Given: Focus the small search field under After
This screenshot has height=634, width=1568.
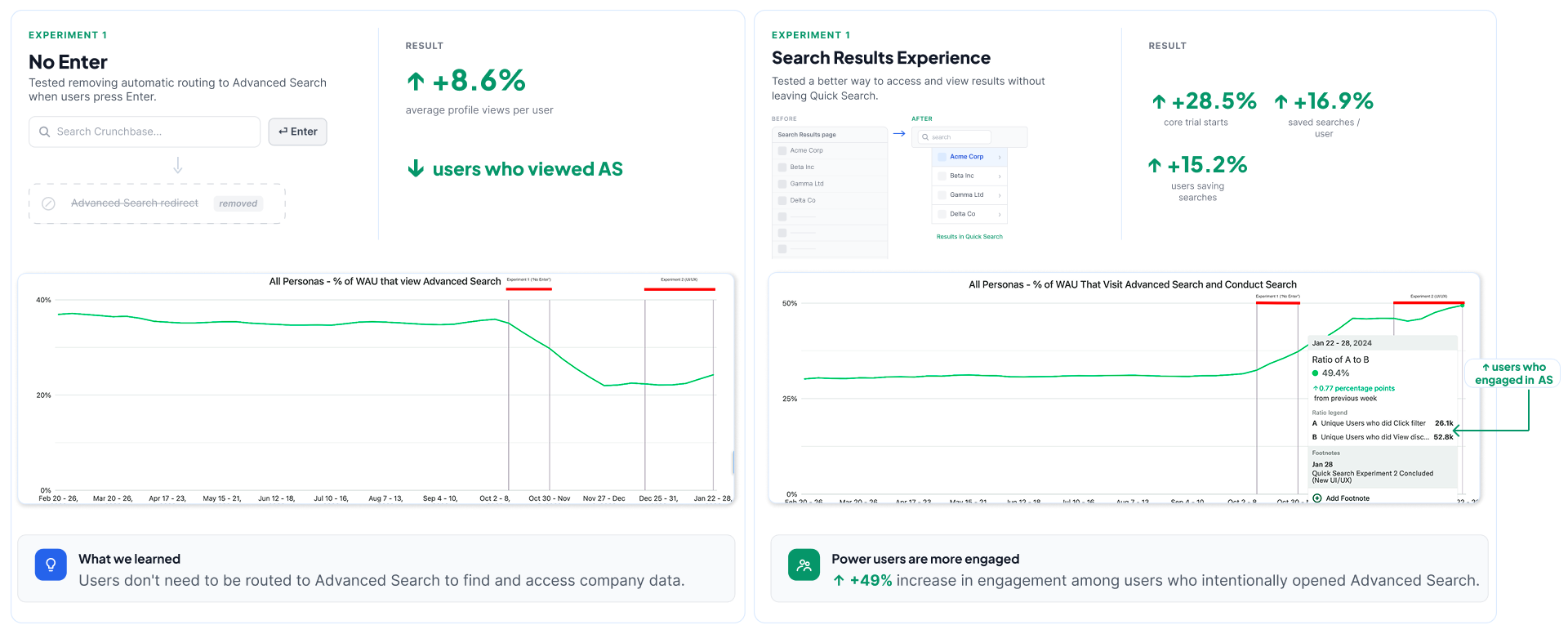Looking at the screenshot, I should coord(954,137).
